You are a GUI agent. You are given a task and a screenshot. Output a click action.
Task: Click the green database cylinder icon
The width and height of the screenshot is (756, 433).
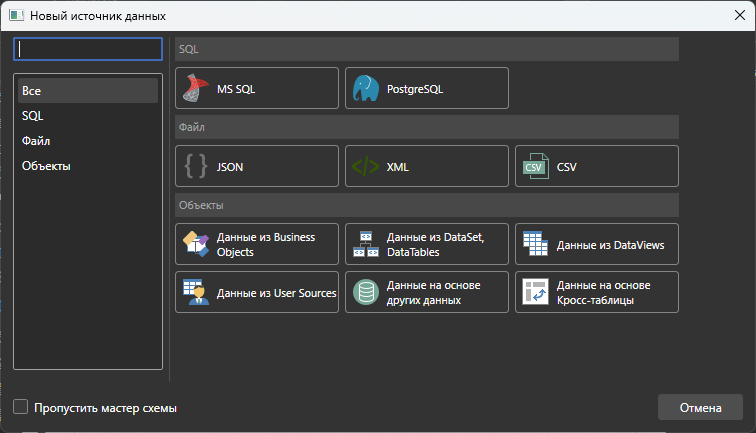click(x=366, y=292)
